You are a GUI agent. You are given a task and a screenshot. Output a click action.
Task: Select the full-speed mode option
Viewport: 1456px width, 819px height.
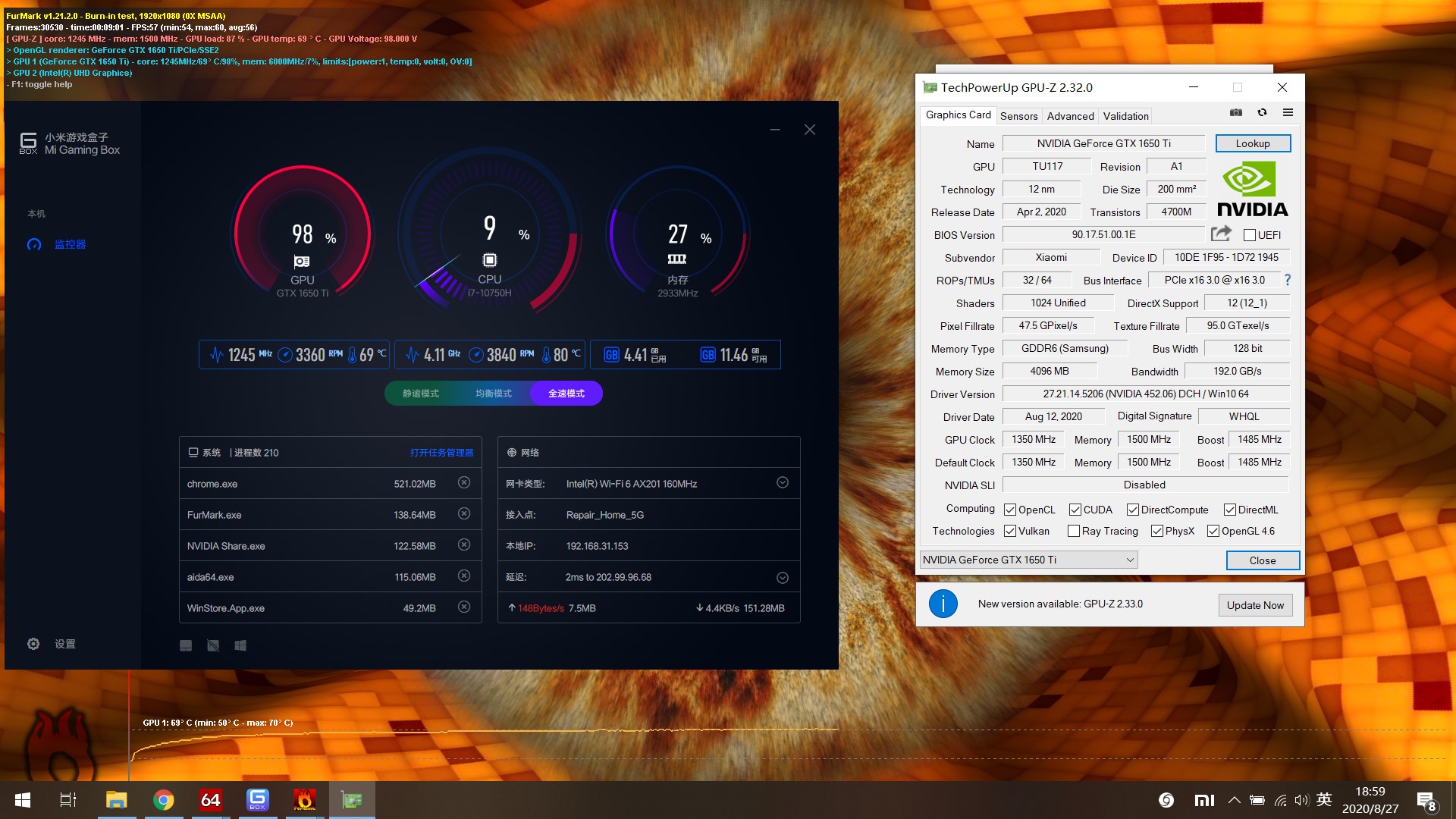click(x=566, y=394)
